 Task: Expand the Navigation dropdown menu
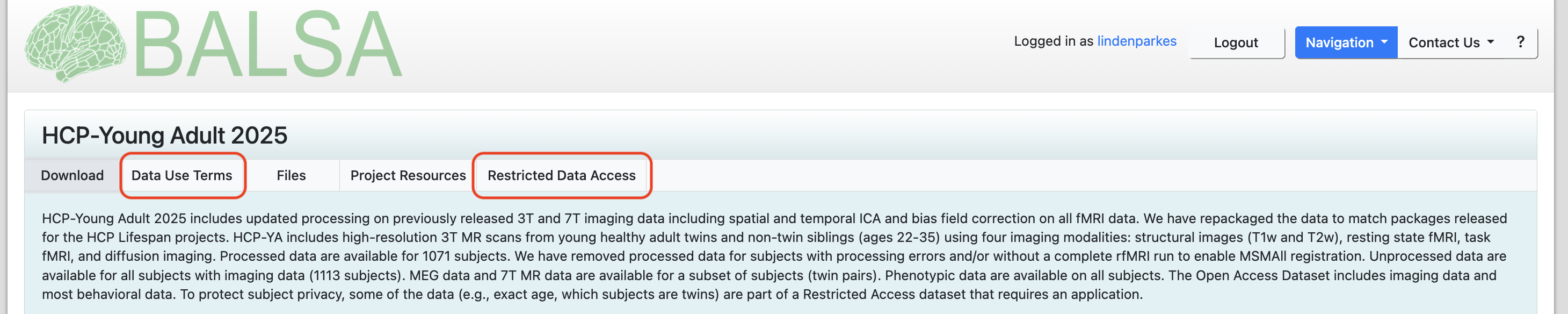1345,42
